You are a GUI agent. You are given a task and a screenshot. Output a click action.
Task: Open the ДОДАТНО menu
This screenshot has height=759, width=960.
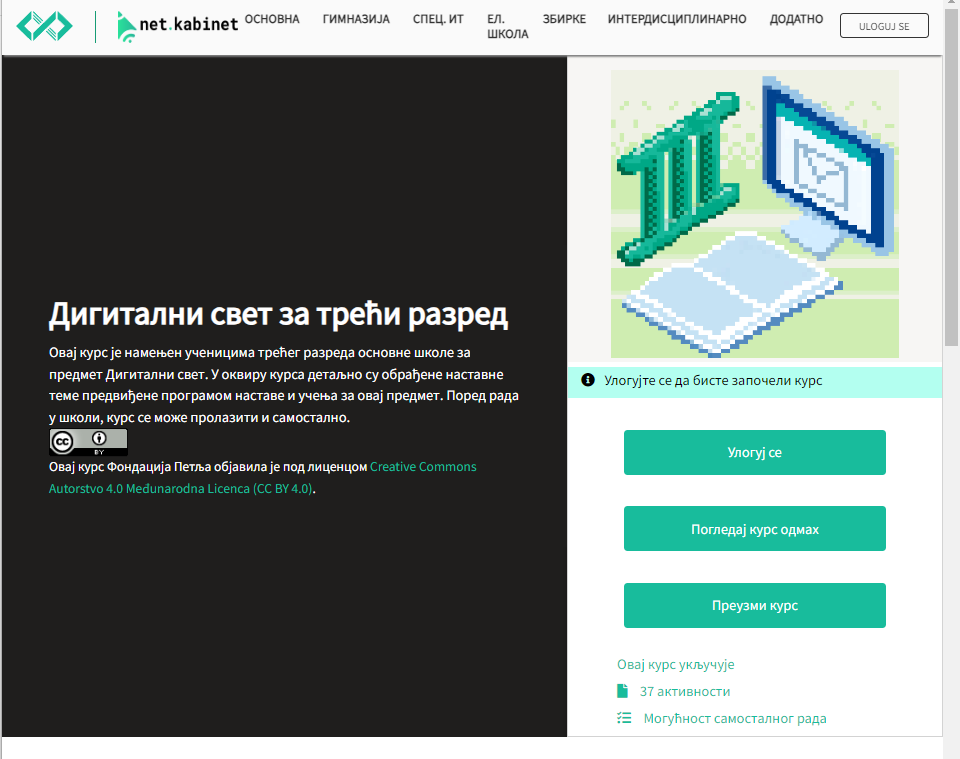[x=796, y=19]
